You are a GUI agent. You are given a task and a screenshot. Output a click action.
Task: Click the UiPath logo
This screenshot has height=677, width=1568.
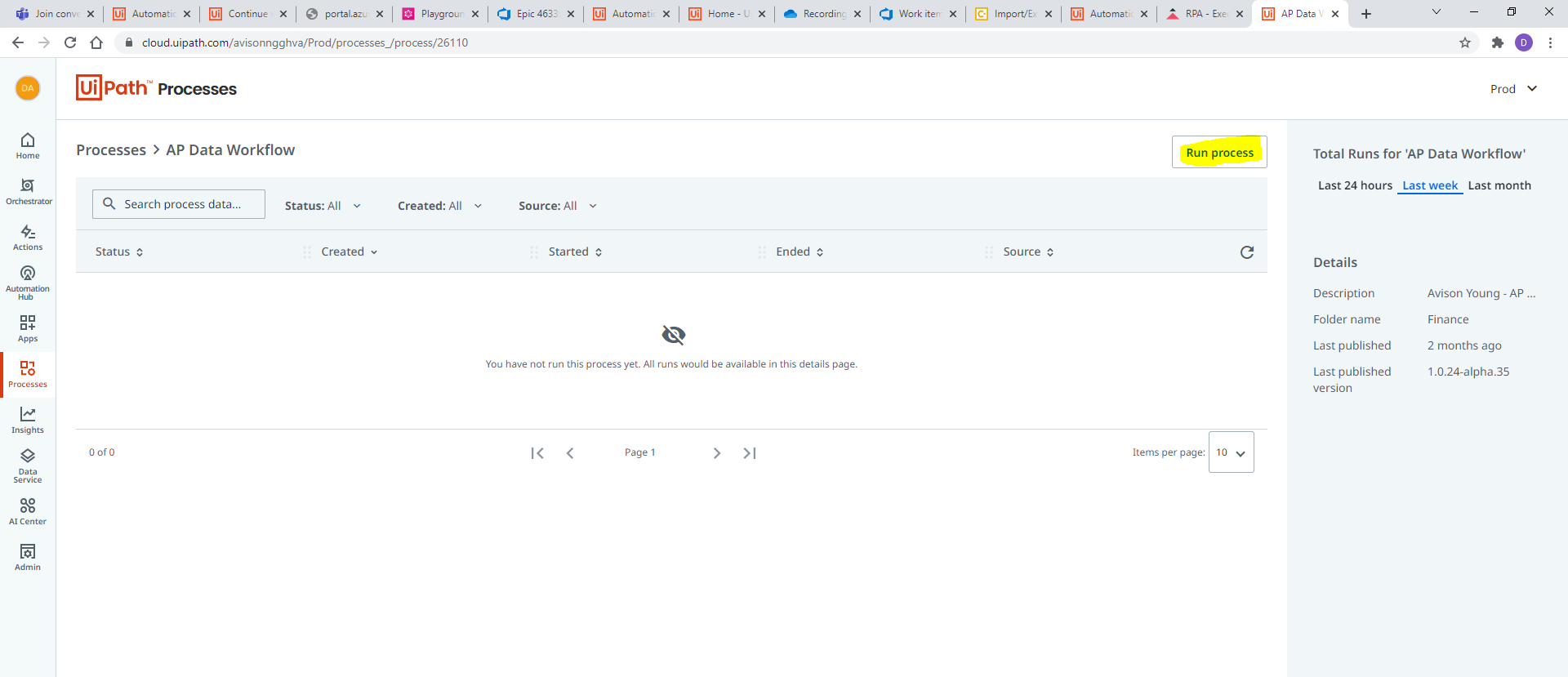114,87
